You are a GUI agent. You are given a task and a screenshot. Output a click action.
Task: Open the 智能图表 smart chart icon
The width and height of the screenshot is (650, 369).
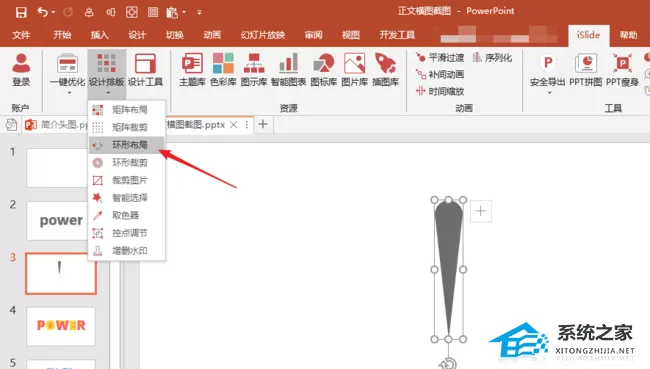pyautogui.click(x=289, y=64)
